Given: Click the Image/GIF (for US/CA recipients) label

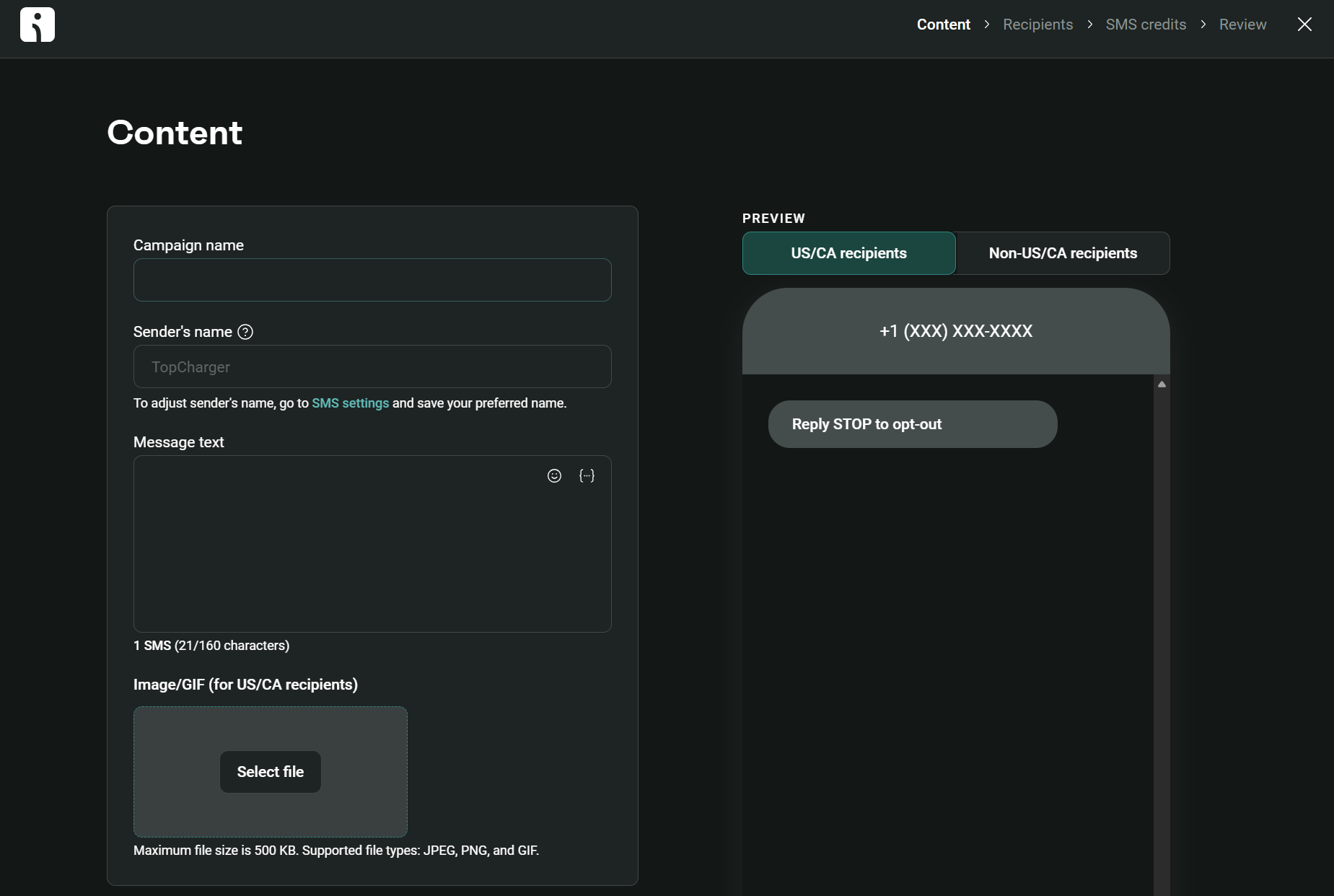Looking at the screenshot, I should [245, 685].
